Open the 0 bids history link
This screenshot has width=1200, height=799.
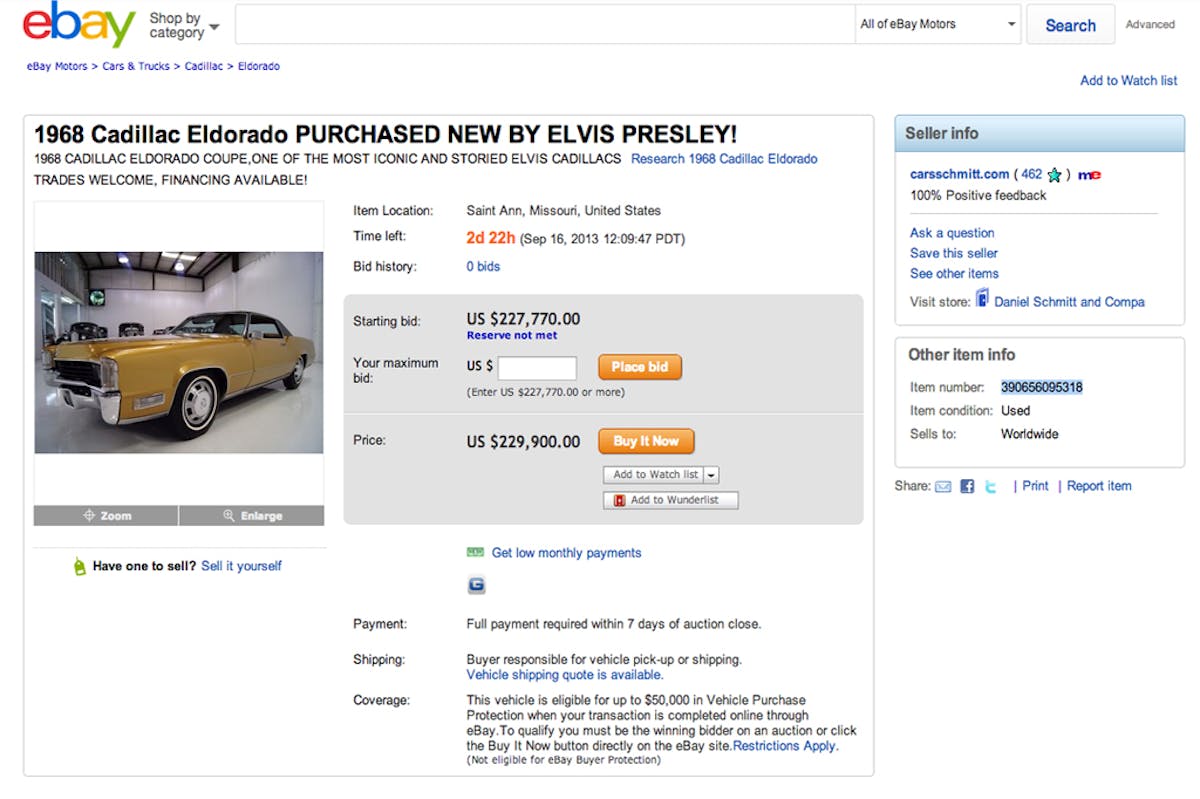pos(483,267)
